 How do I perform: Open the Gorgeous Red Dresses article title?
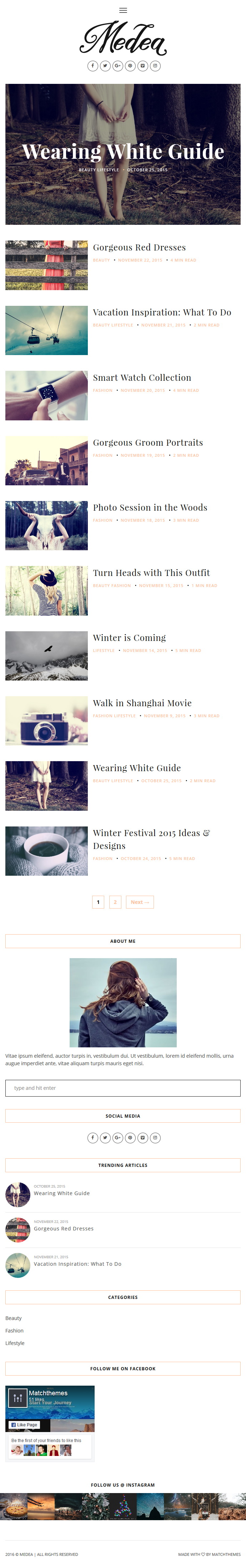pyautogui.click(x=140, y=247)
